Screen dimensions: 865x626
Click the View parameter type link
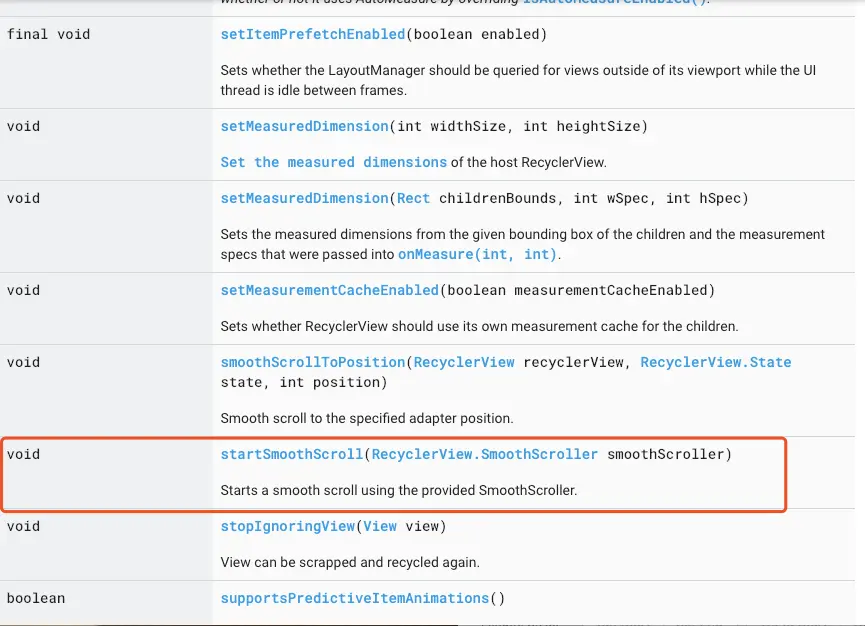point(380,526)
